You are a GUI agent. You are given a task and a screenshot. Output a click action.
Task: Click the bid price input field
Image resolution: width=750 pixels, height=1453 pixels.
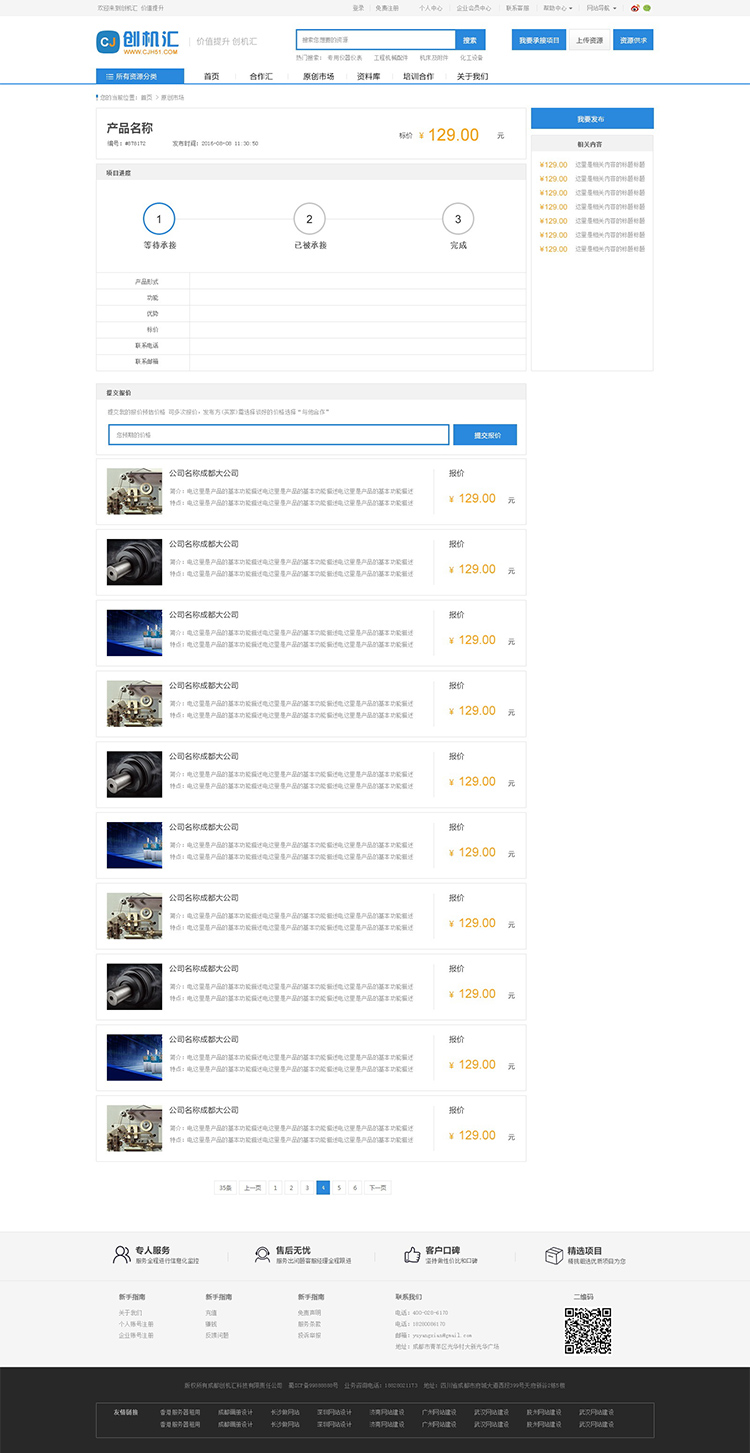[x=278, y=435]
